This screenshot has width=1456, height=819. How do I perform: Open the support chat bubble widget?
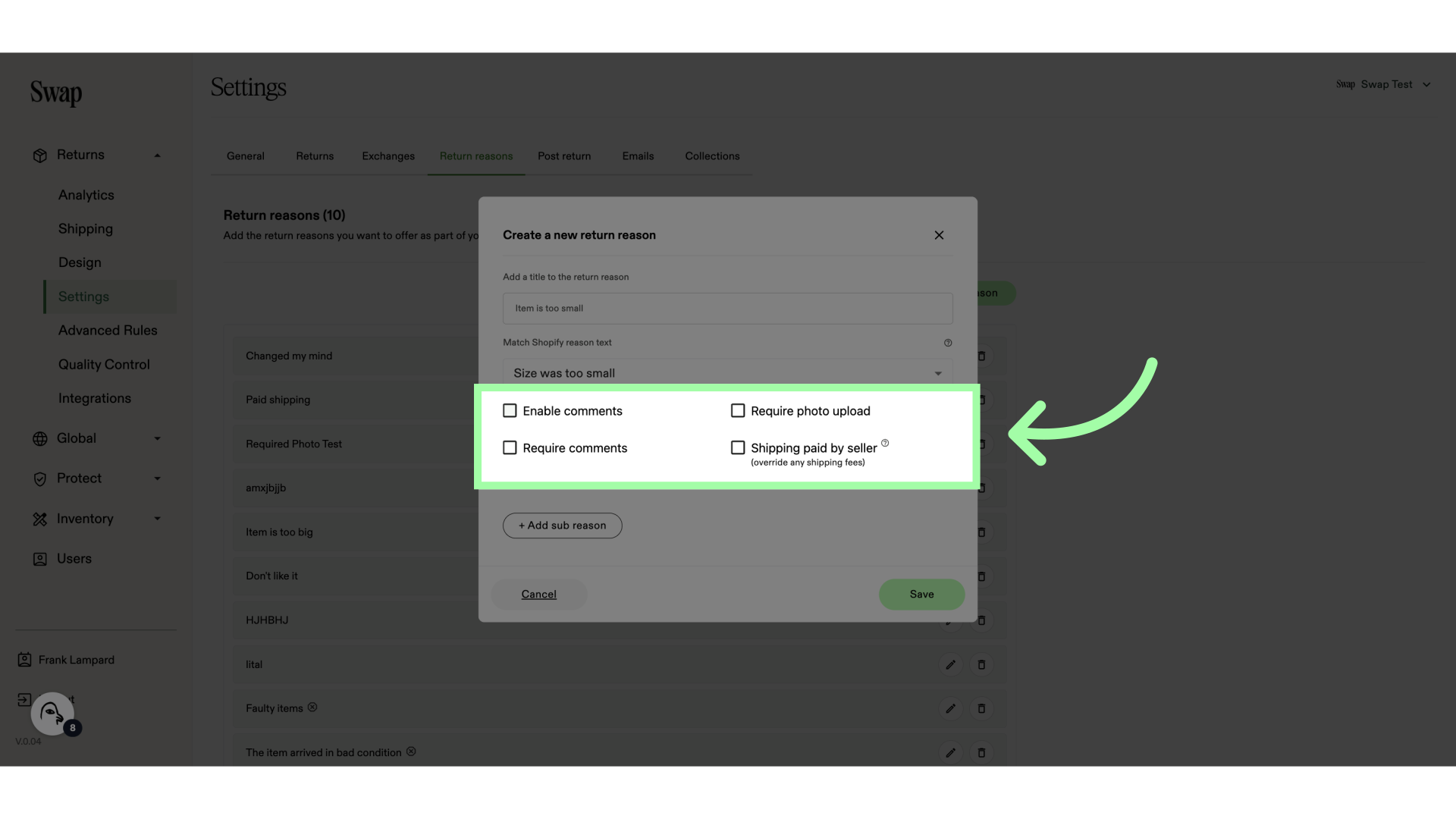52,714
